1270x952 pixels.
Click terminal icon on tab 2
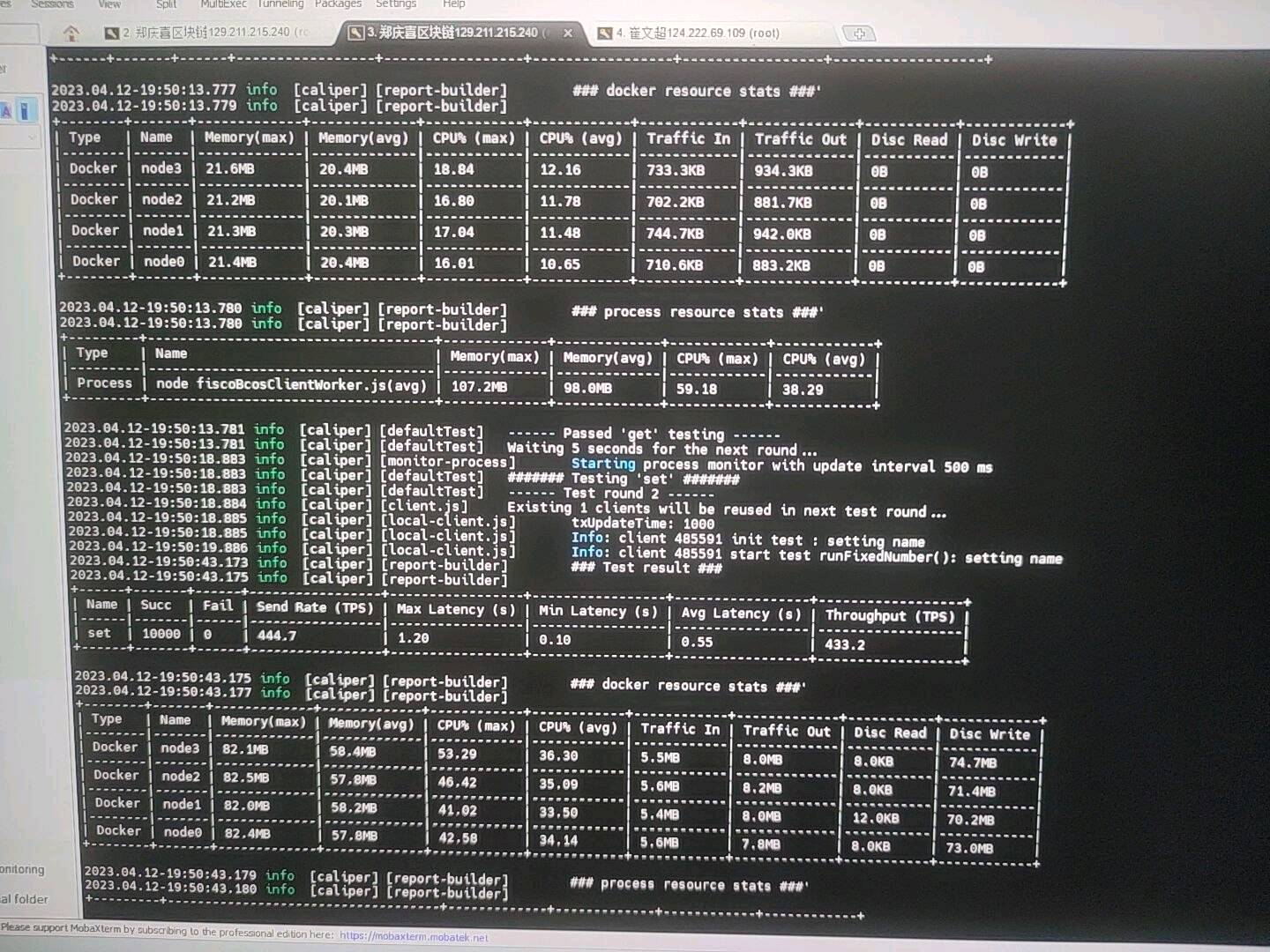(x=112, y=33)
